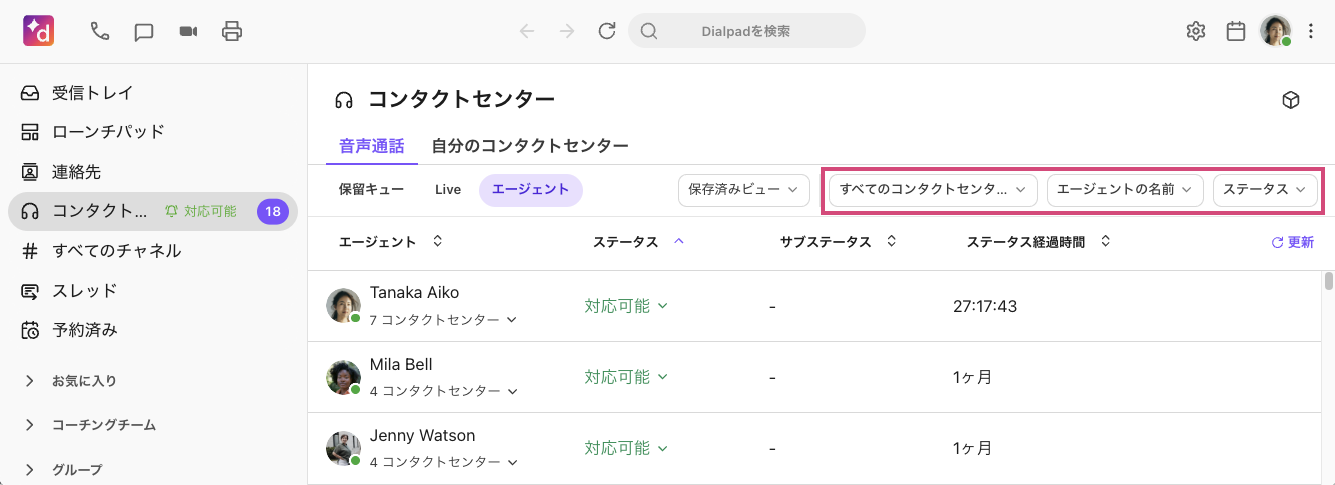Click the phone call icon in top bar
Screen dimensions: 1335x485
tap(100, 31)
